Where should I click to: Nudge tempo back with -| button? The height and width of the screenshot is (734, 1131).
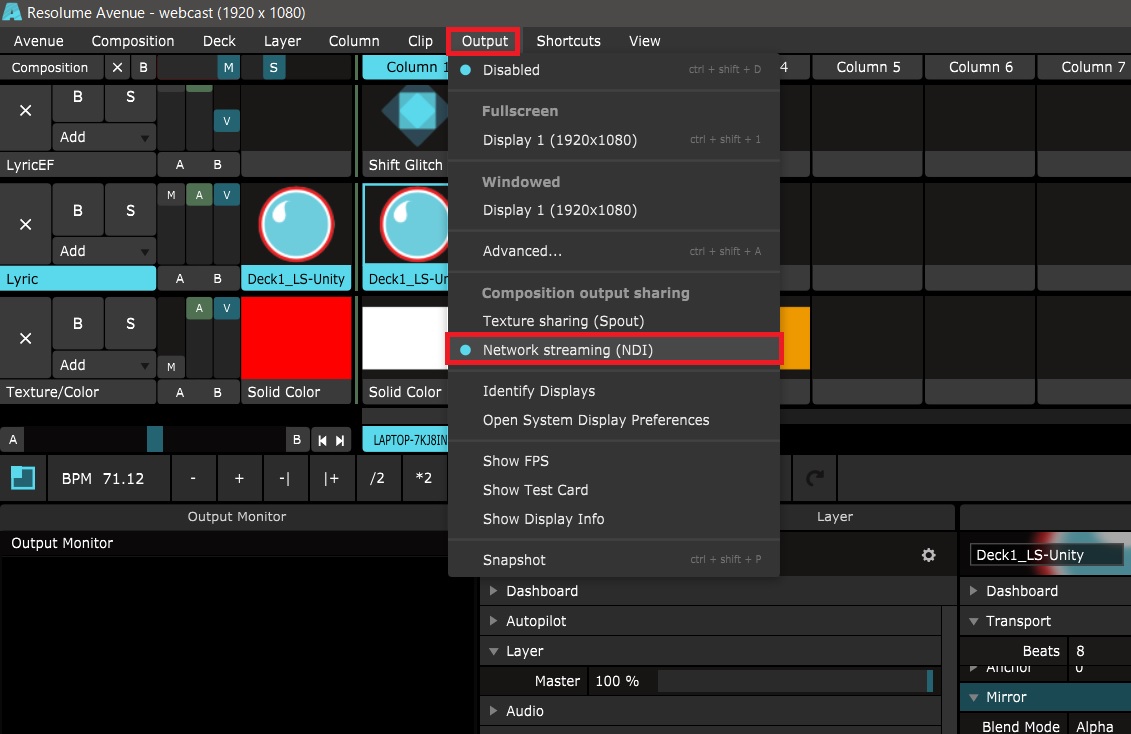click(285, 478)
